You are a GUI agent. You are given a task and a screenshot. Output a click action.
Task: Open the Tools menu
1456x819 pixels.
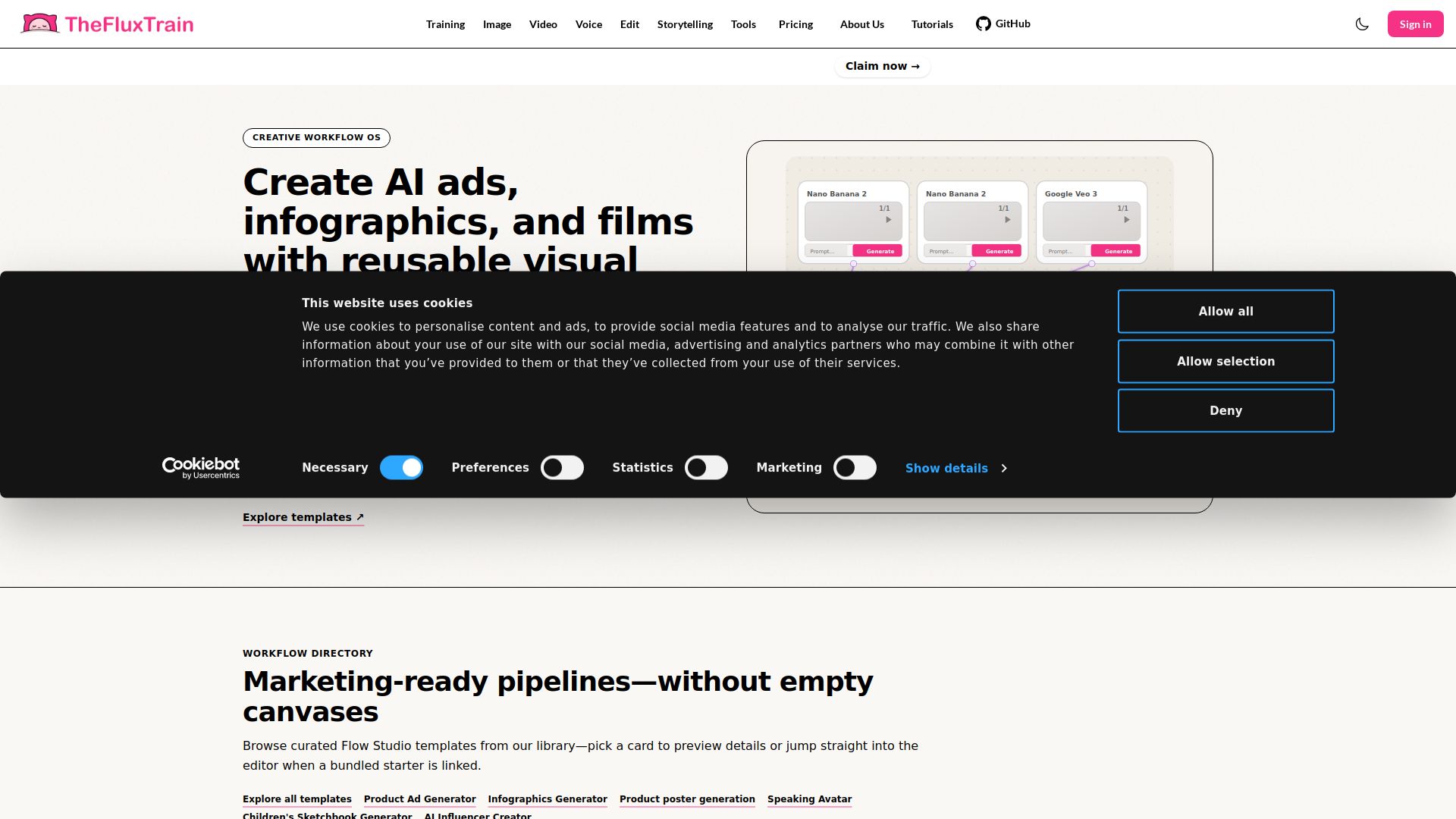pyautogui.click(x=743, y=24)
